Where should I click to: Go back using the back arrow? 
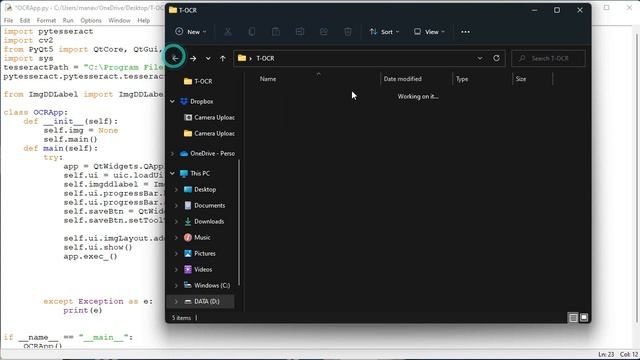[x=175, y=58]
